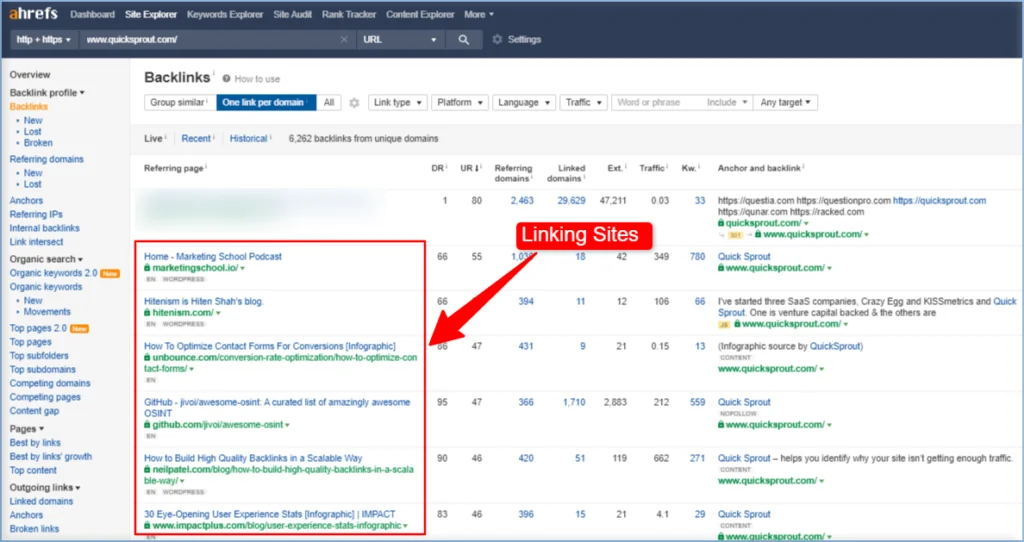
Task: Clear the URL field with the X icon
Action: (x=344, y=40)
